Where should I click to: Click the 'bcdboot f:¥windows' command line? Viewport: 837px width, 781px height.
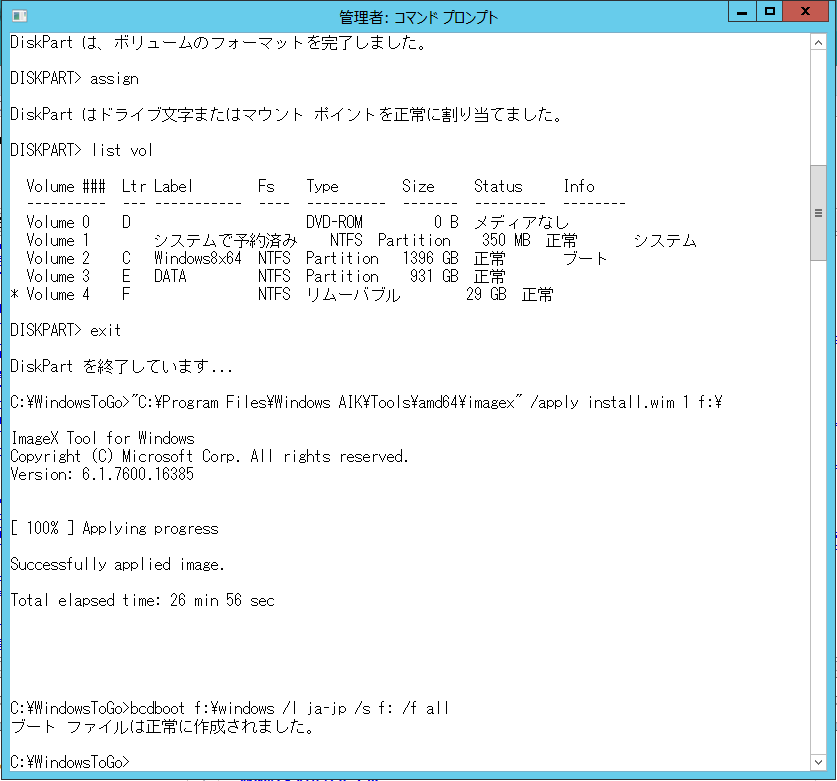pos(230,708)
